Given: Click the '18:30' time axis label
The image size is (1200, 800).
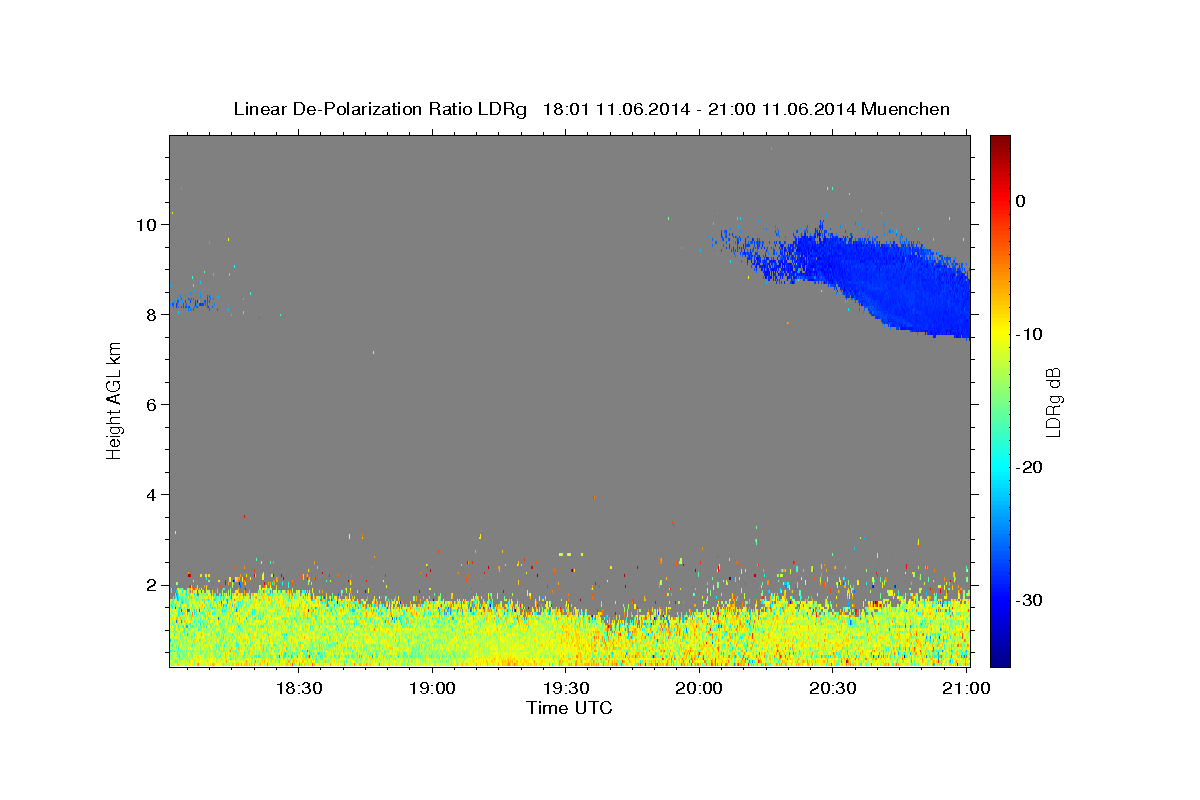Looking at the screenshot, I should pos(298,688).
